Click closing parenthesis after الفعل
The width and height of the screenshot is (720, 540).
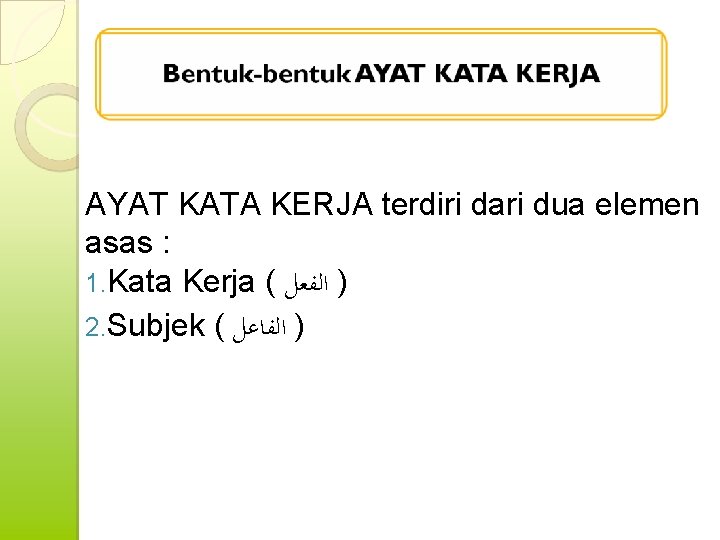tap(342, 283)
